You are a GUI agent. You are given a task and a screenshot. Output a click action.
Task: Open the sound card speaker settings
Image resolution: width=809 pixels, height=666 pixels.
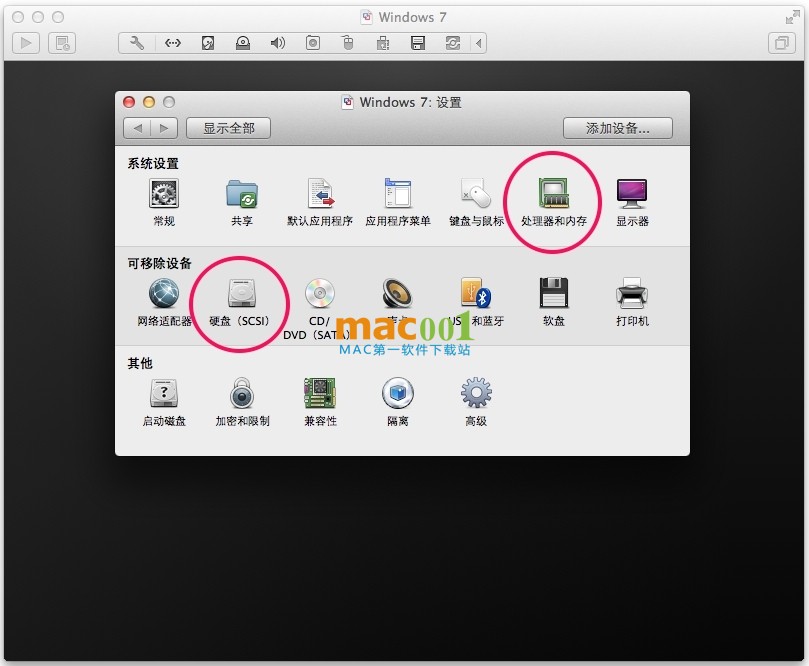pos(397,303)
